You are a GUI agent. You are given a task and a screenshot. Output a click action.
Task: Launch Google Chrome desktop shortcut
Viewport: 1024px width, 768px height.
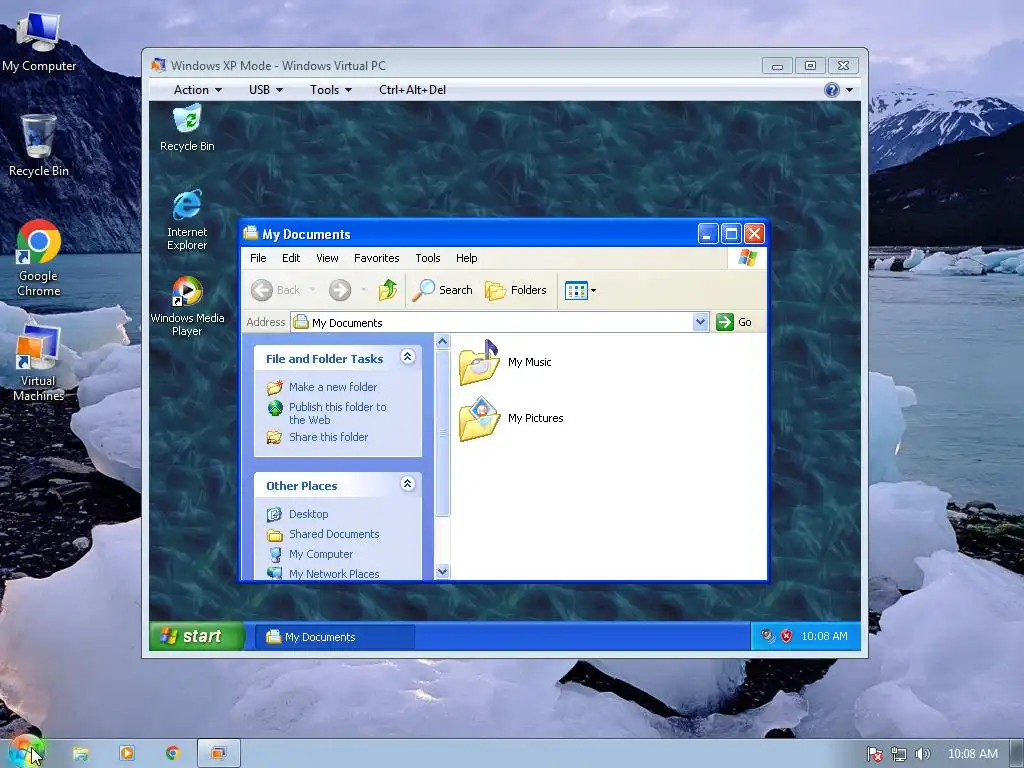click(x=39, y=258)
